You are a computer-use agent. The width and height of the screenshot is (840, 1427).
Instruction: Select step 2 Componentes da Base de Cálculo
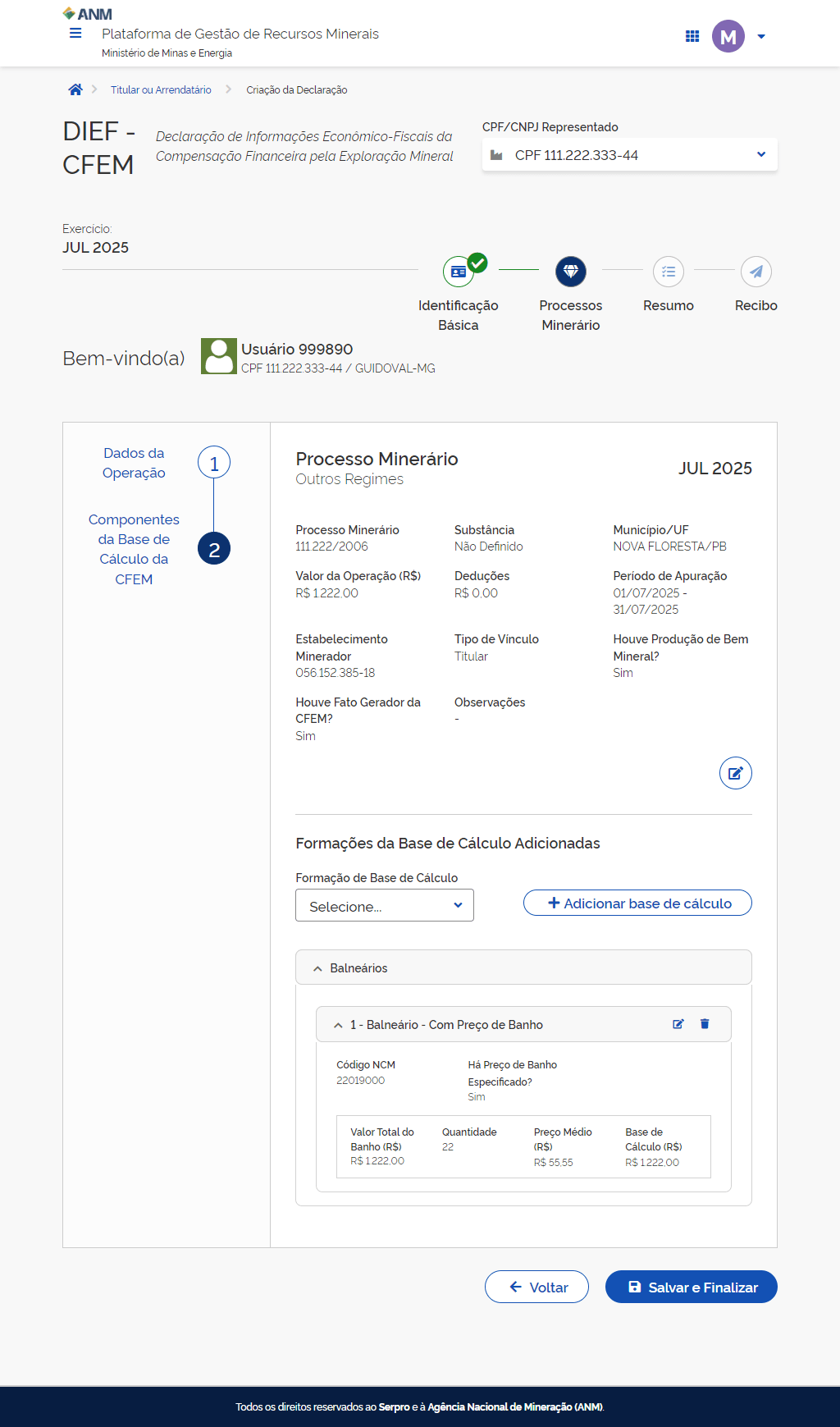214,549
